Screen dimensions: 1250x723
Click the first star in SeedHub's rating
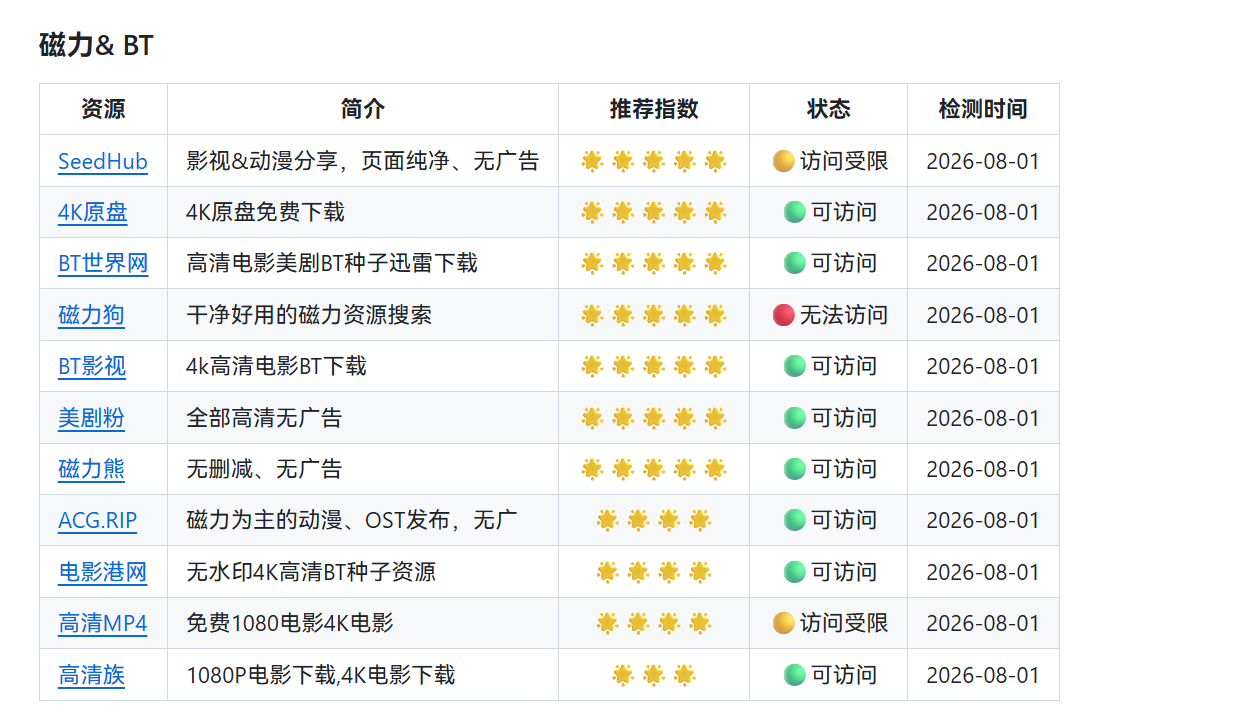(x=592, y=161)
